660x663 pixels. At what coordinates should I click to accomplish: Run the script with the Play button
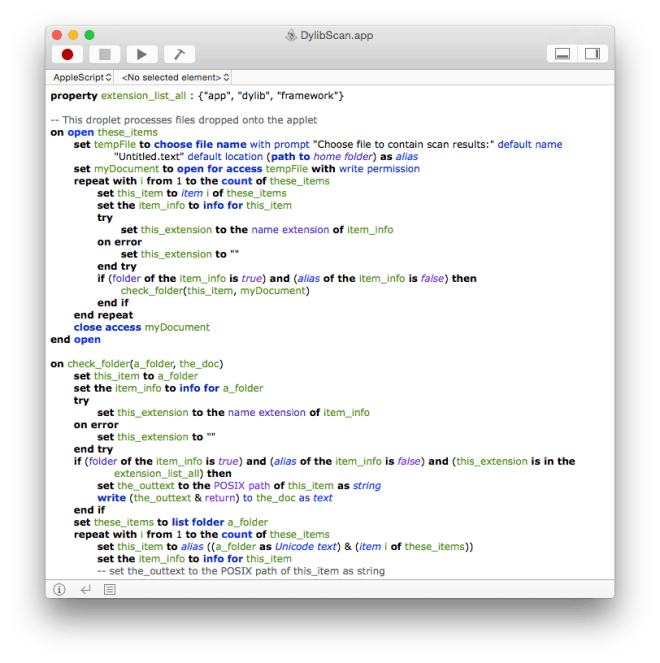pos(142,54)
